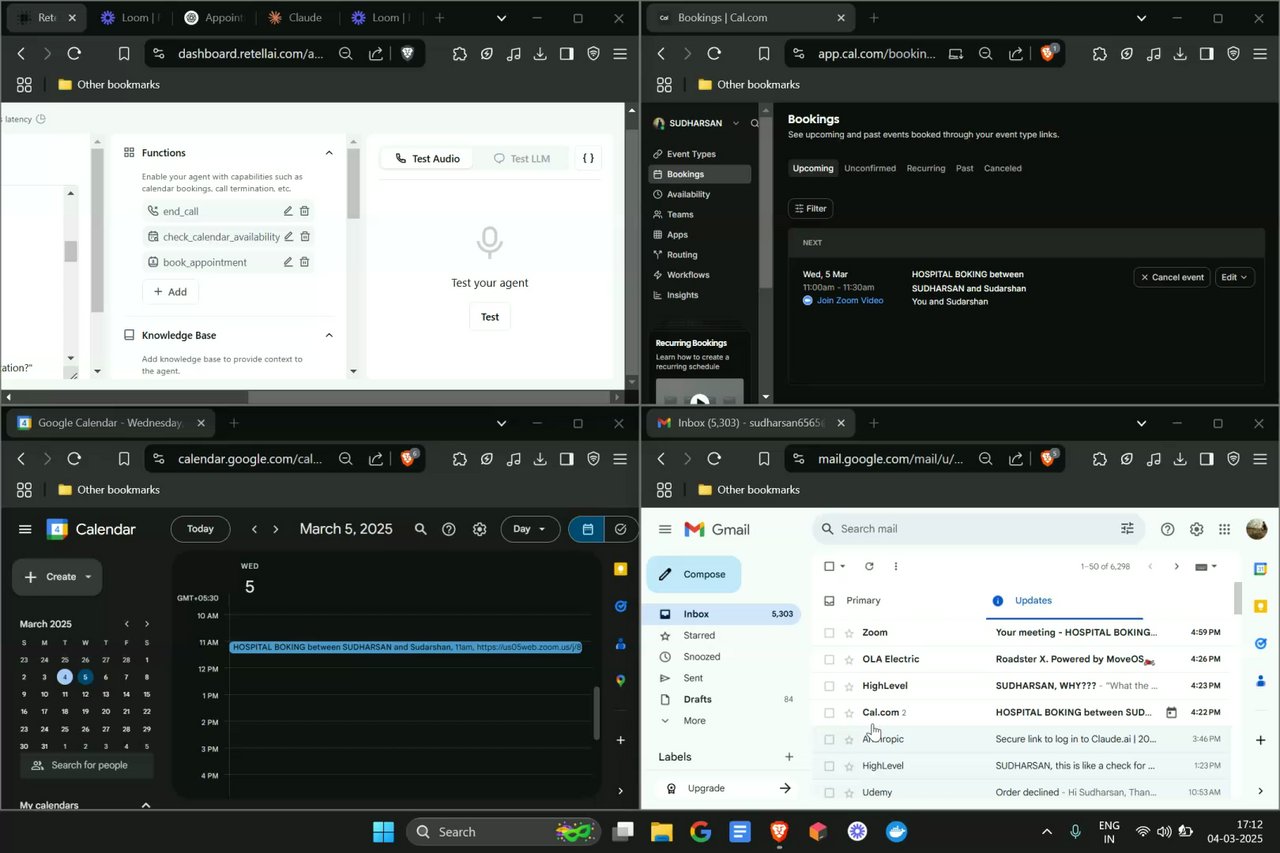The width and height of the screenshot is (1280, 853).
Task: Compose a new Gmail message
Action: point(694,574)
